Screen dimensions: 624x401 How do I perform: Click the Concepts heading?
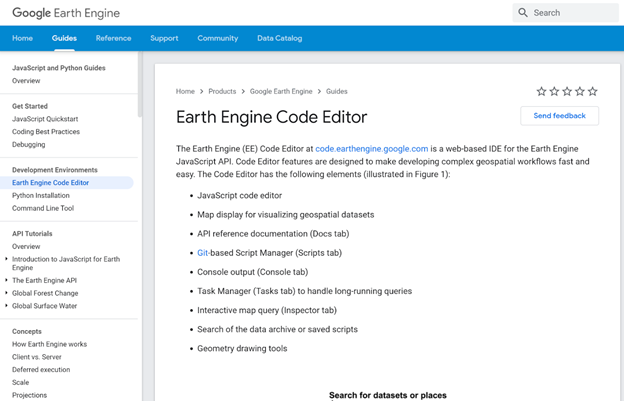point(27,331)
